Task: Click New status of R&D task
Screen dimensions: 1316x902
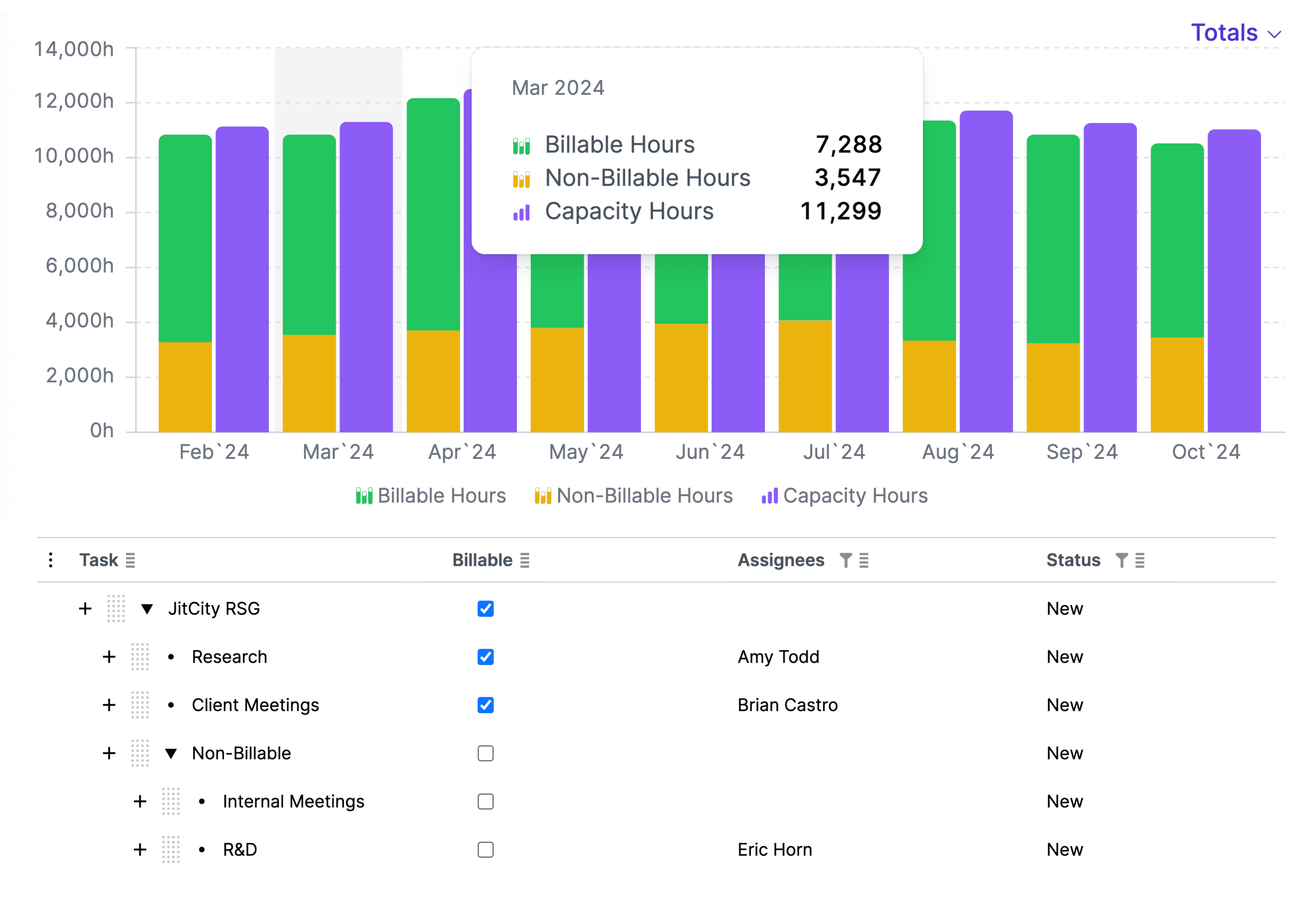Action: point(1064,850)
